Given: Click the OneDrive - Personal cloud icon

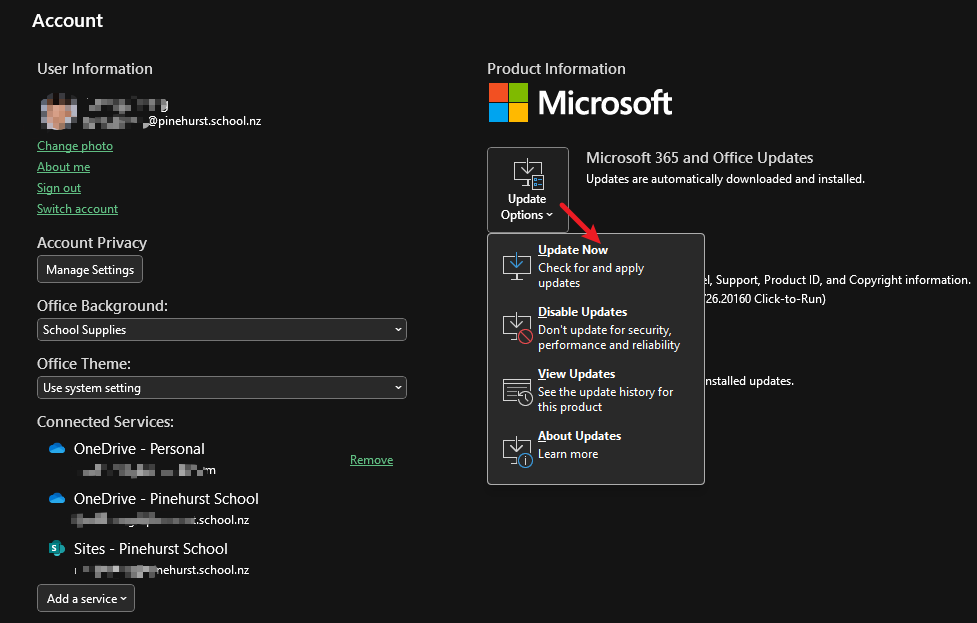Looking at the screenshot, I should [x=57, y=449].
